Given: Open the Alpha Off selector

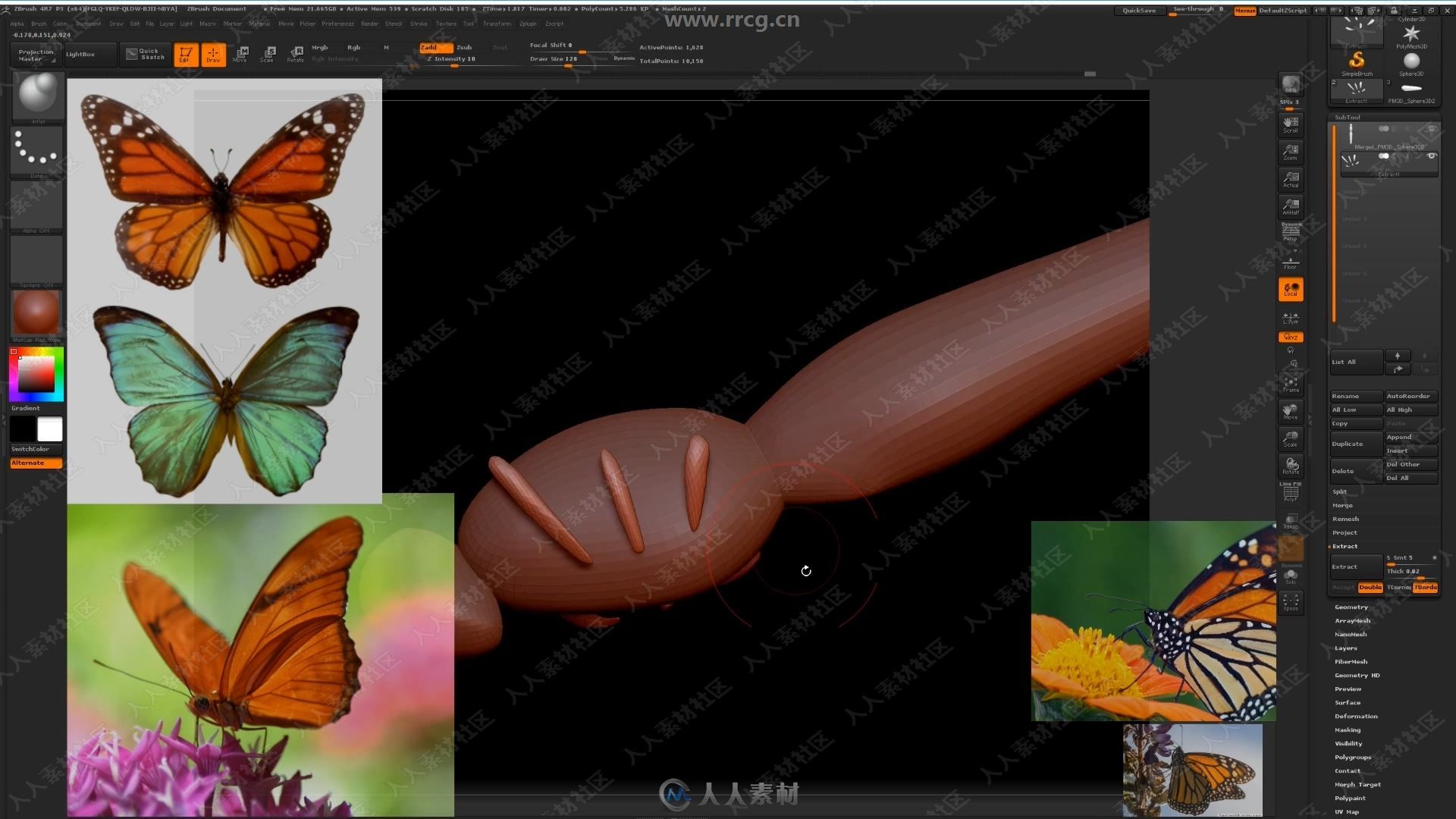Looking at the screenshot, I should (x=37, y=206).
